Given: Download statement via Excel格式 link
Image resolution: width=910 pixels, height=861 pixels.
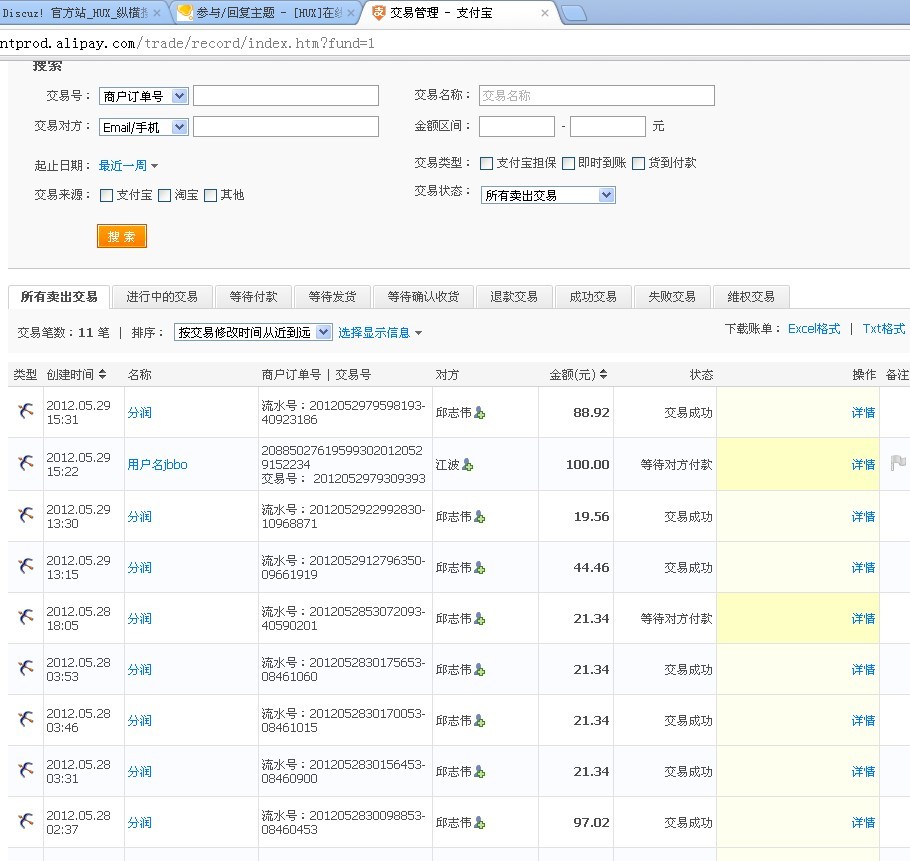Looking at the screenshot, I should click(814, 328).
